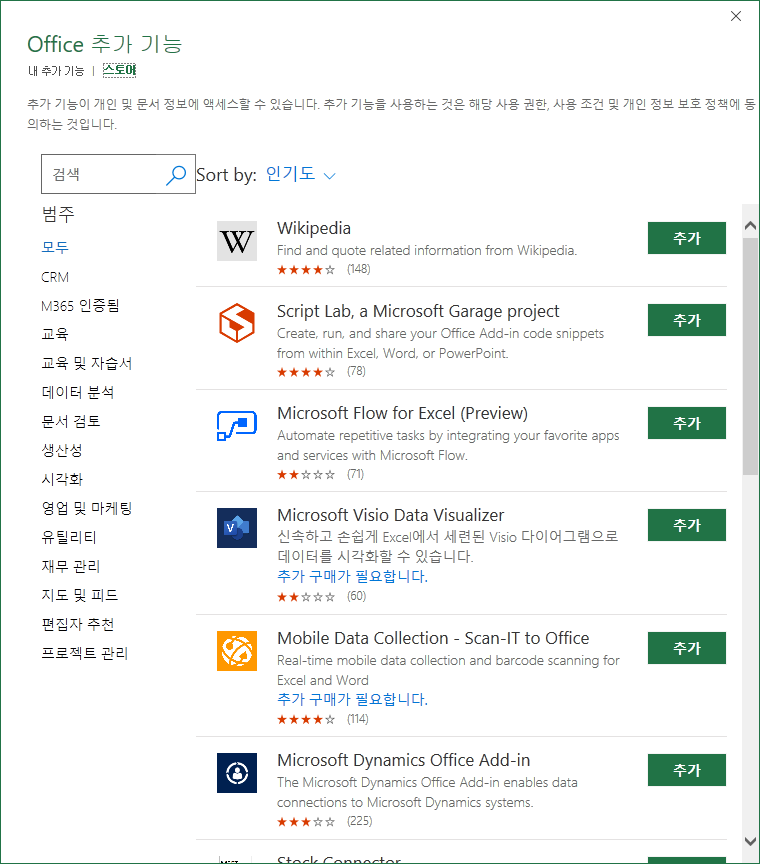Choose the 시각화 category
760x864 pixels.
[62, 479]
